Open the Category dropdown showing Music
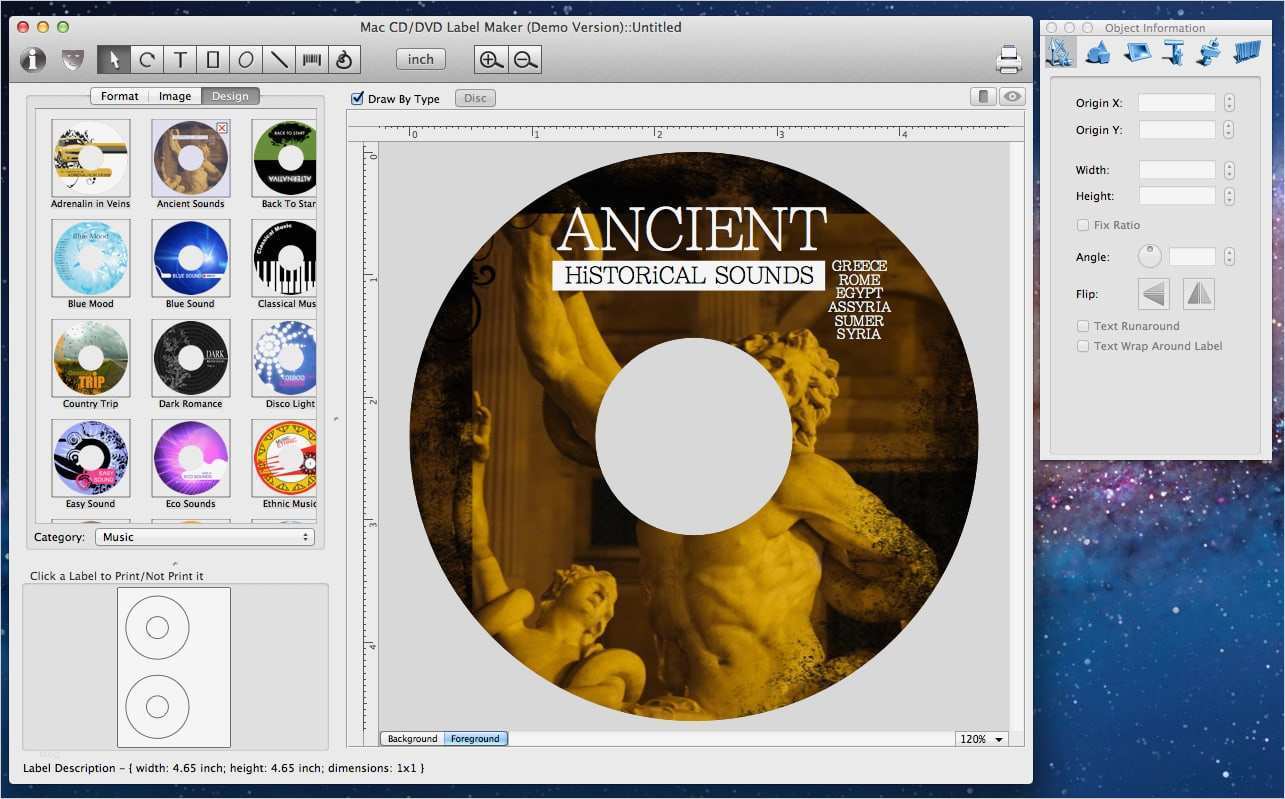 [205, 537]
